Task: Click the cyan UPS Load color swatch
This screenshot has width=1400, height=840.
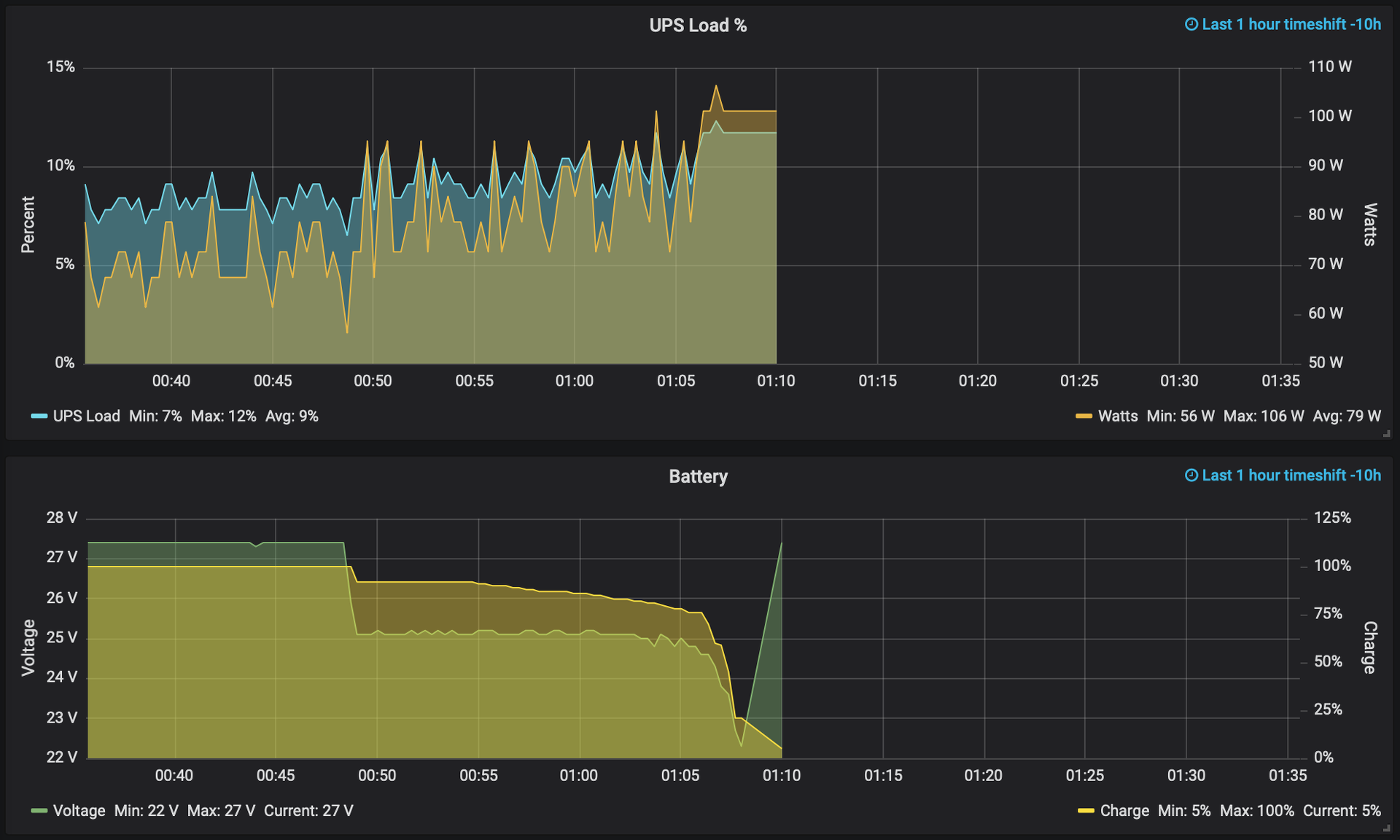Action: (39, 416)
